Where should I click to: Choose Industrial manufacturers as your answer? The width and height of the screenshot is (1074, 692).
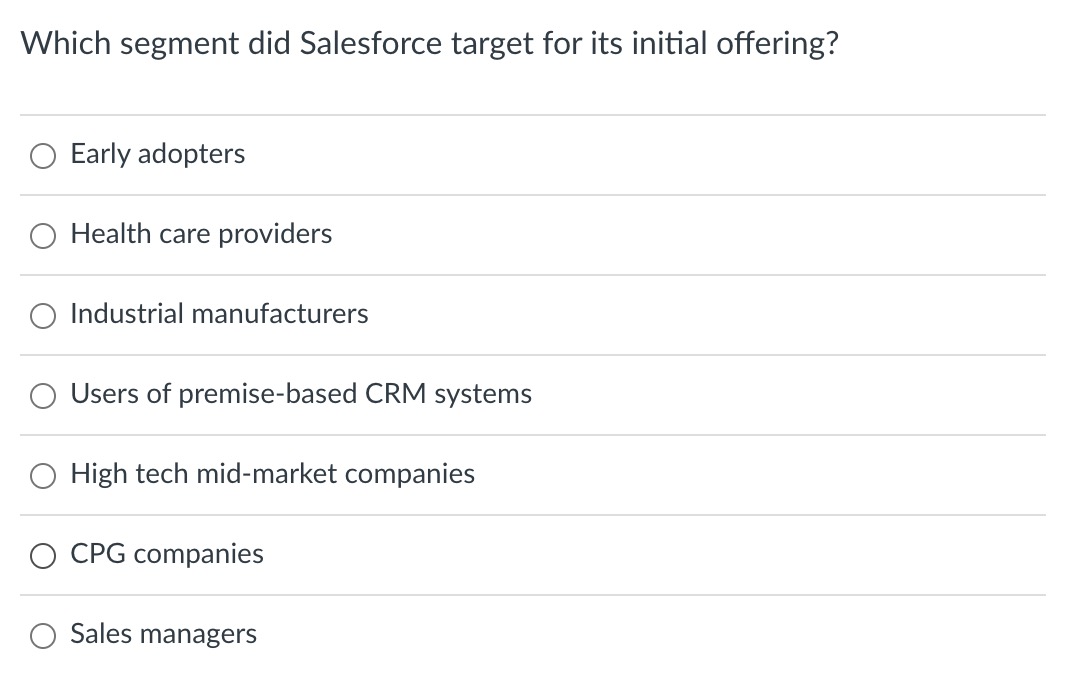[x=42, y=315]
